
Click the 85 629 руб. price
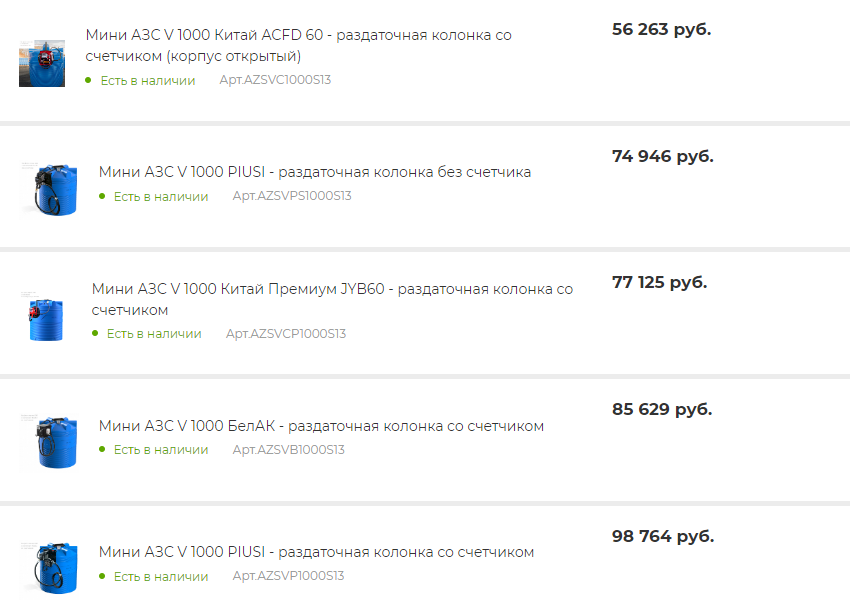point(662,409)
